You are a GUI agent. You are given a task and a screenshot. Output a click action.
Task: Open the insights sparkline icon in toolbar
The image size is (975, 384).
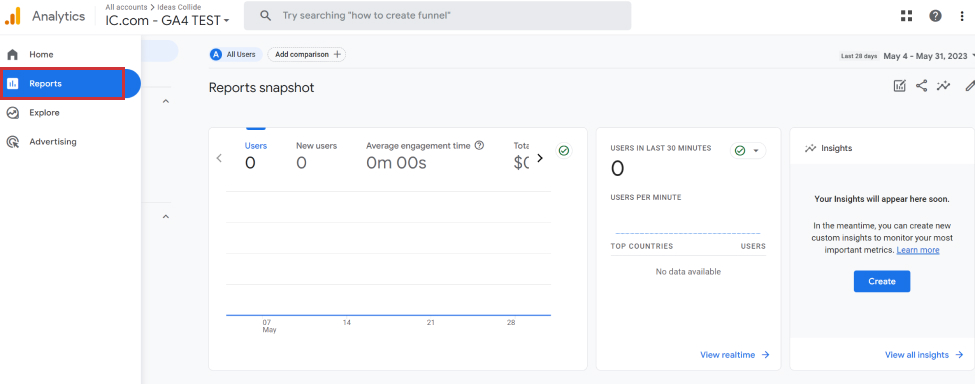pyautogui.click(x=944, y=86)
